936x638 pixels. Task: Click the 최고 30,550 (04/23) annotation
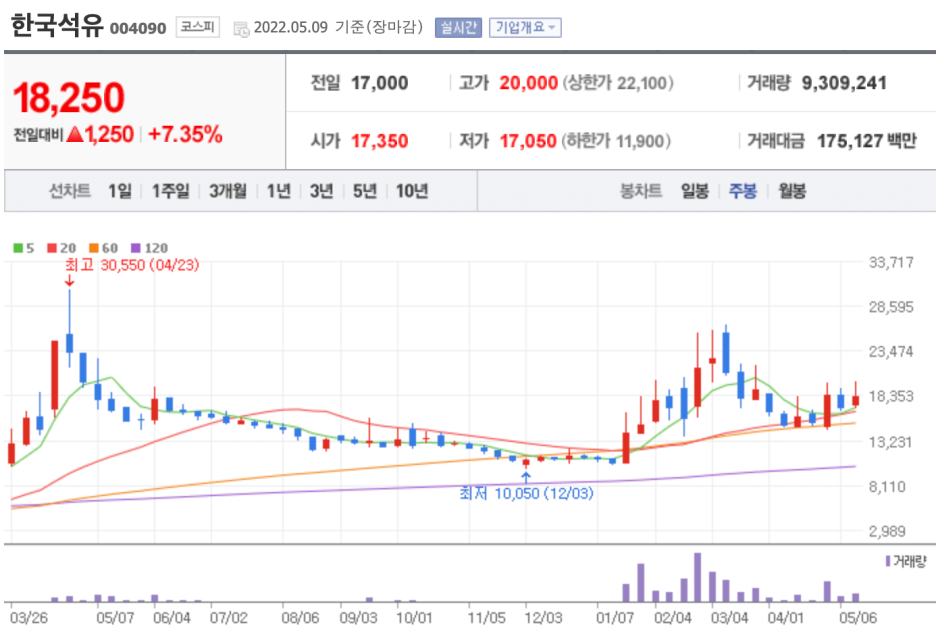[x=132, y=265]
